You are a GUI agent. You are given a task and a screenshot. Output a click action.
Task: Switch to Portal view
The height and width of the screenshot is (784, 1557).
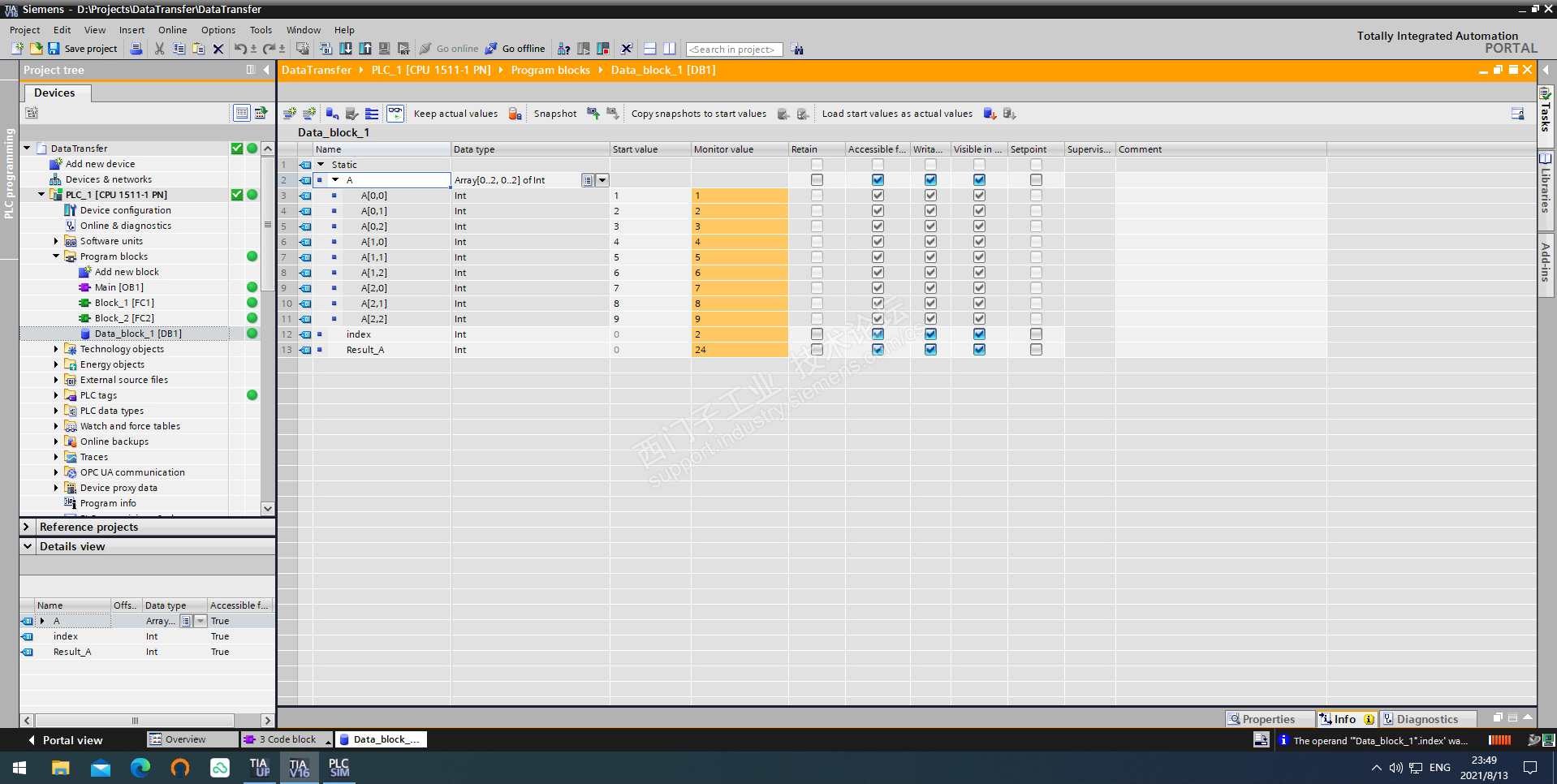65,740
